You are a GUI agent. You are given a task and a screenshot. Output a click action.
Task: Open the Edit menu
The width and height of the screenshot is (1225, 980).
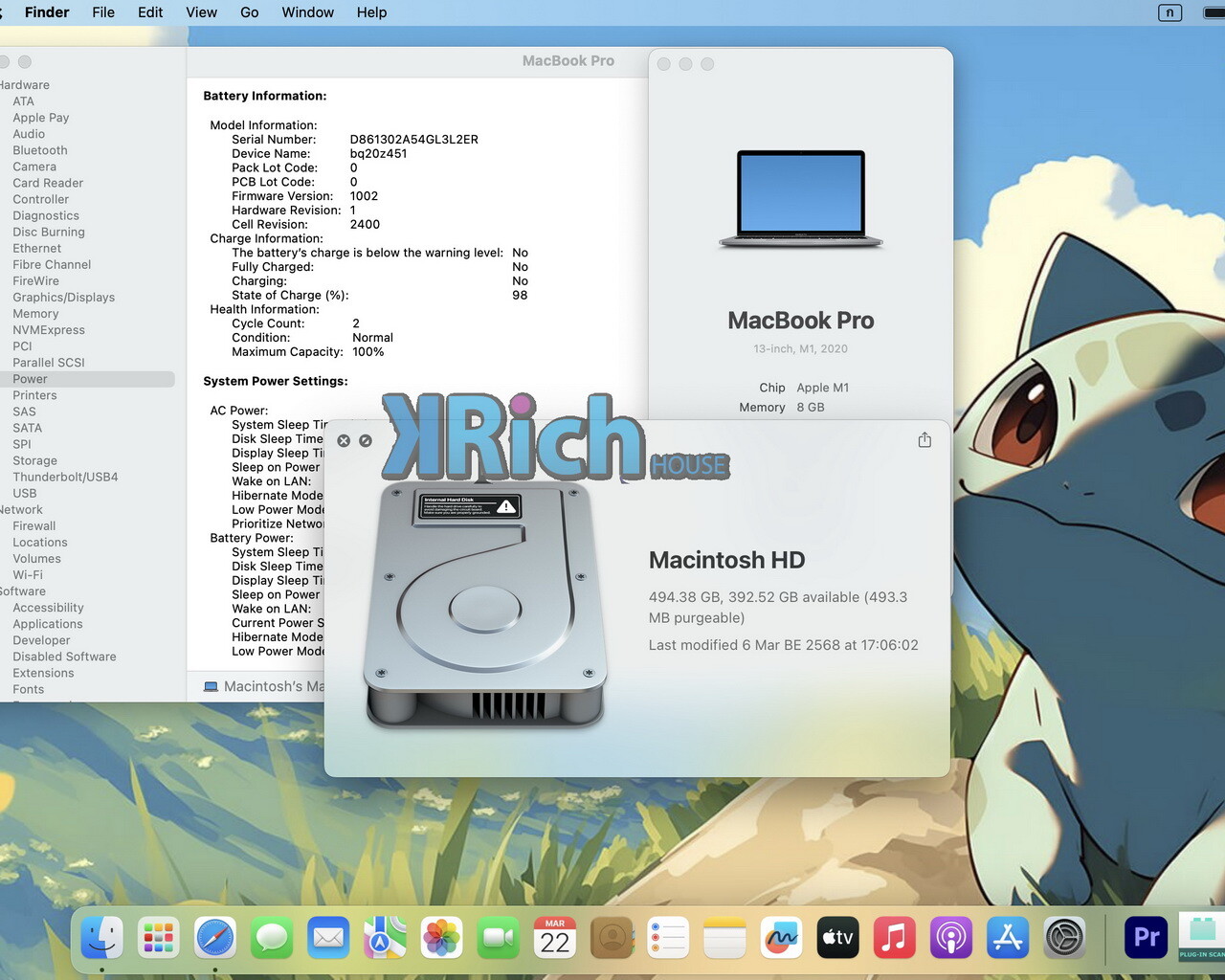(150, 12)
